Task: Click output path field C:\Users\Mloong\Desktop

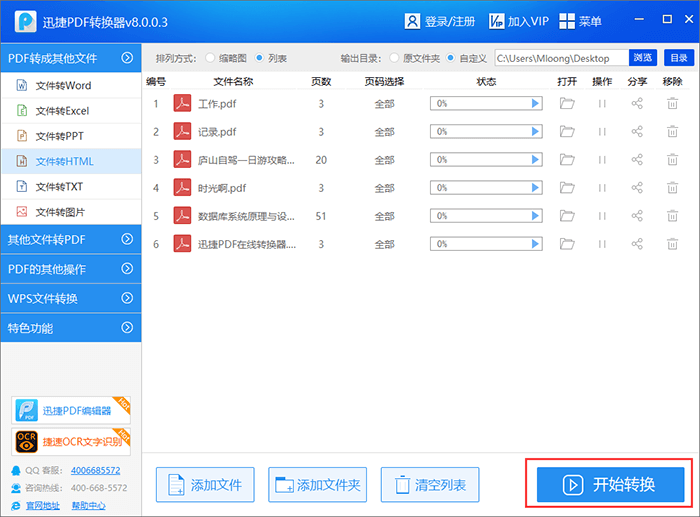Action: point(562,58)
